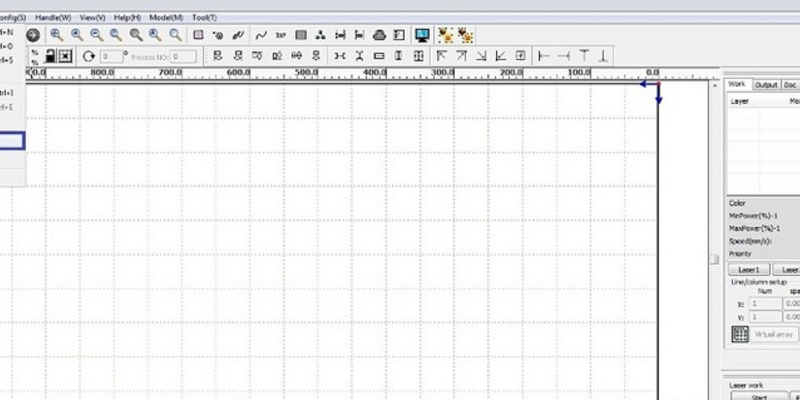Click the virtual array grid icon
This screenshot has width=800, height=400.
click(x=740, y=334)
